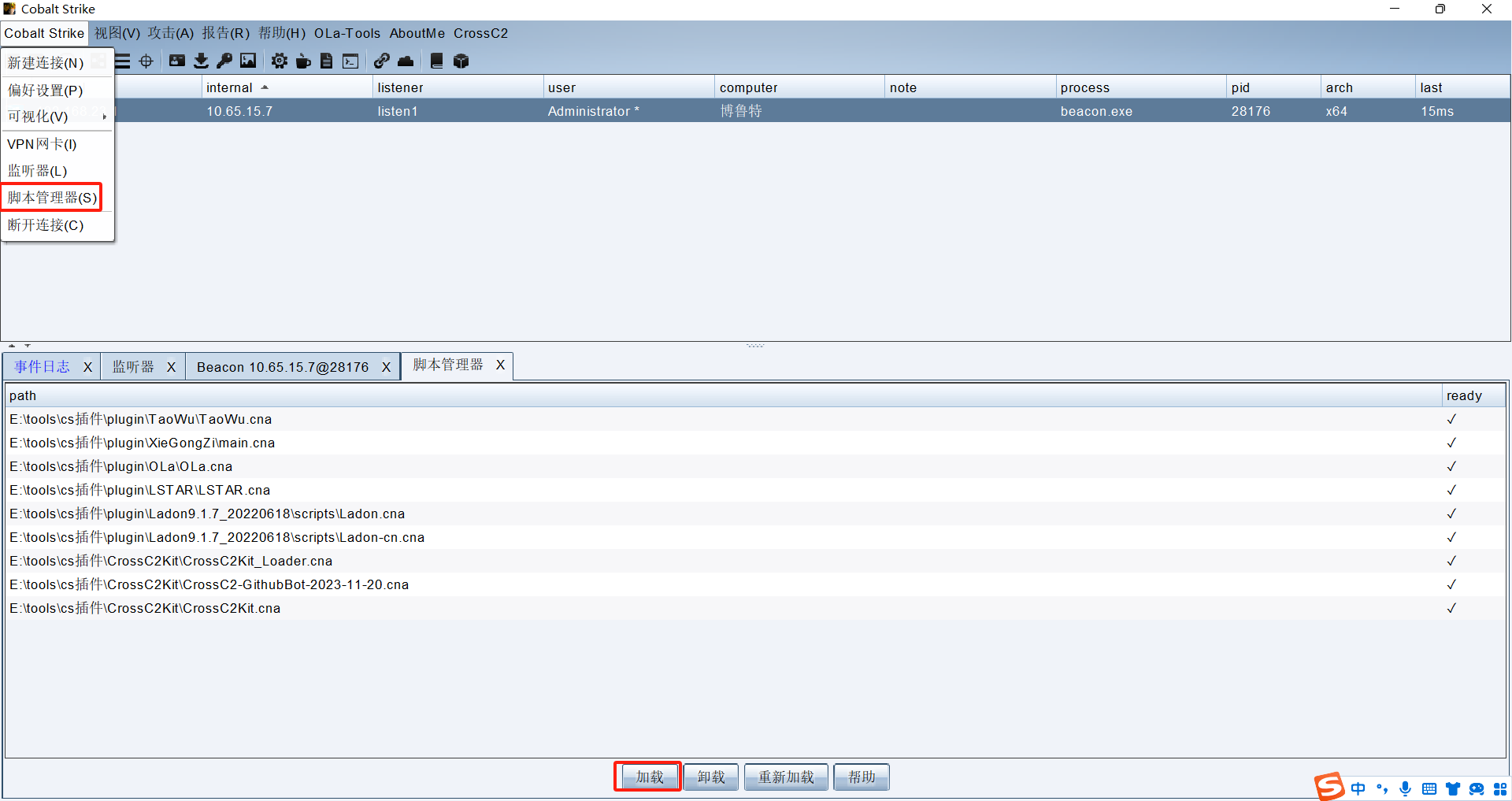Open the Sogou skin shirt icon

1453,788
